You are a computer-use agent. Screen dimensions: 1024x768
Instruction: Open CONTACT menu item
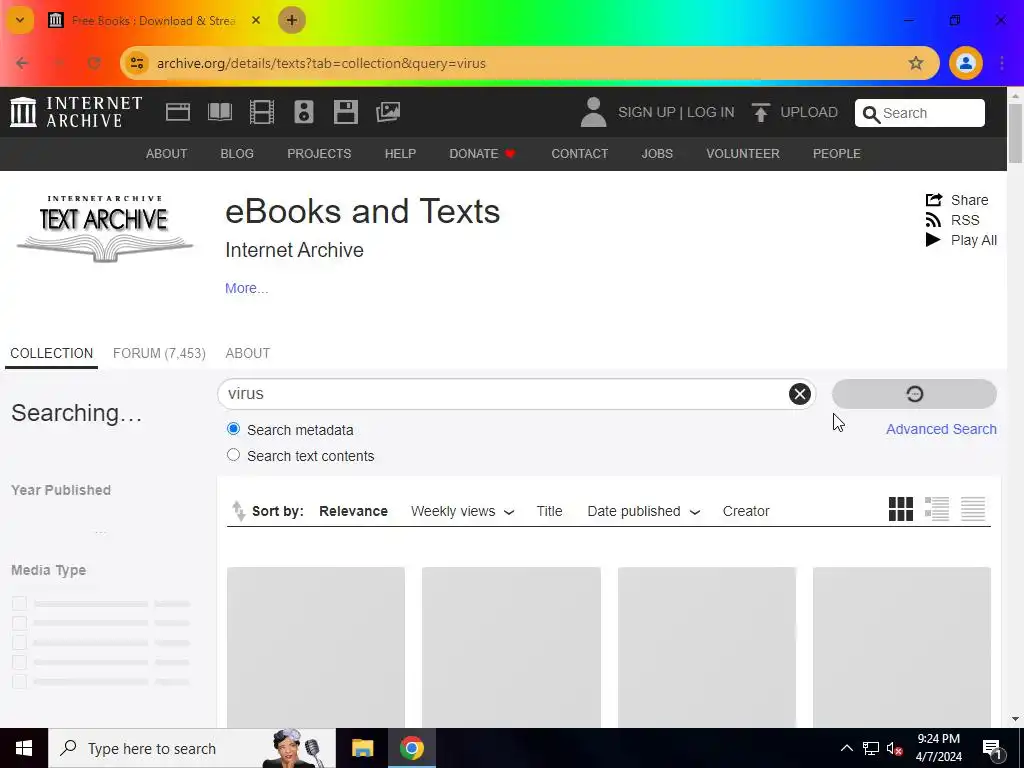tap(579, 153)
